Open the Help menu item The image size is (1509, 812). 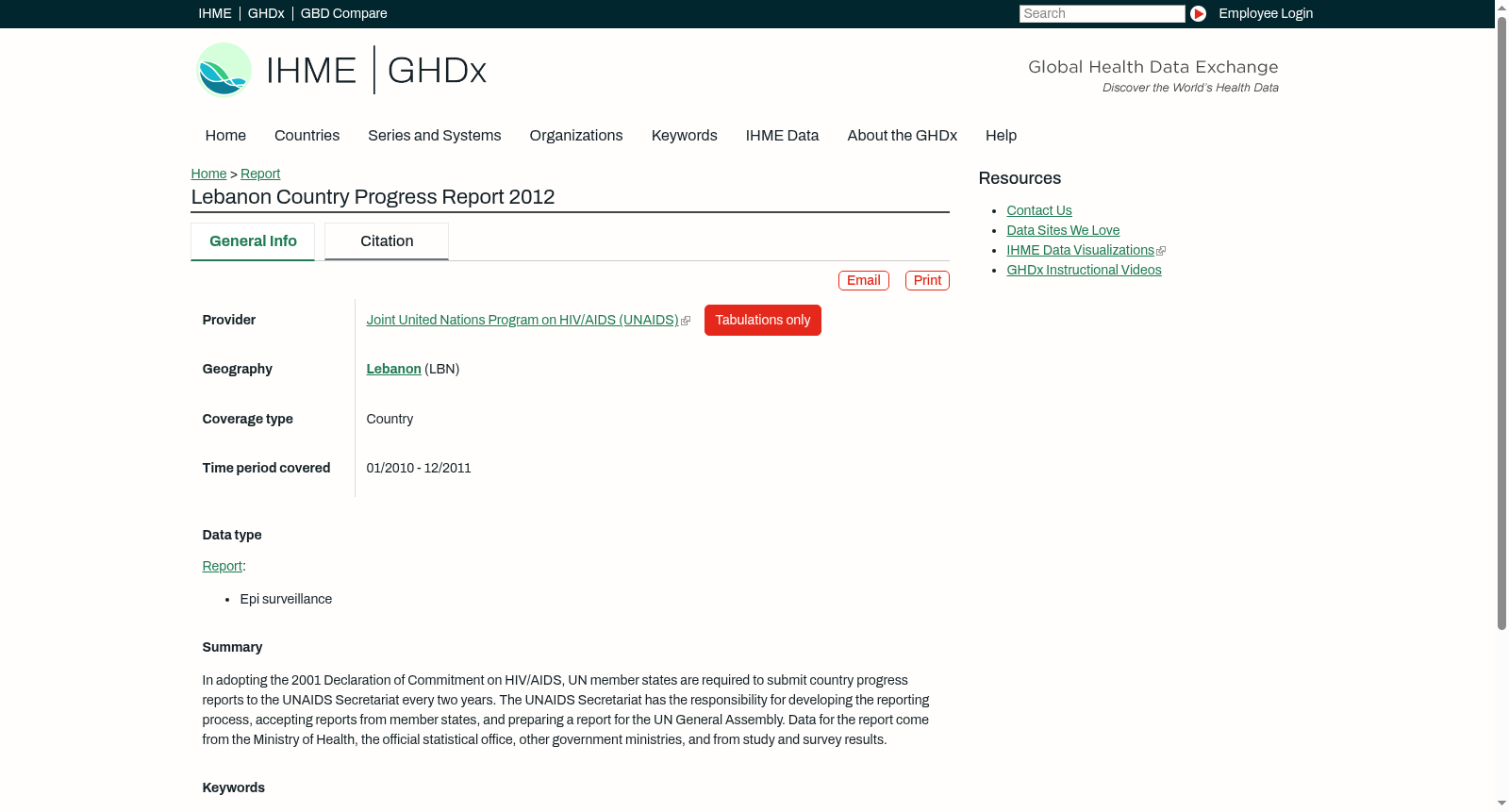1002,136
